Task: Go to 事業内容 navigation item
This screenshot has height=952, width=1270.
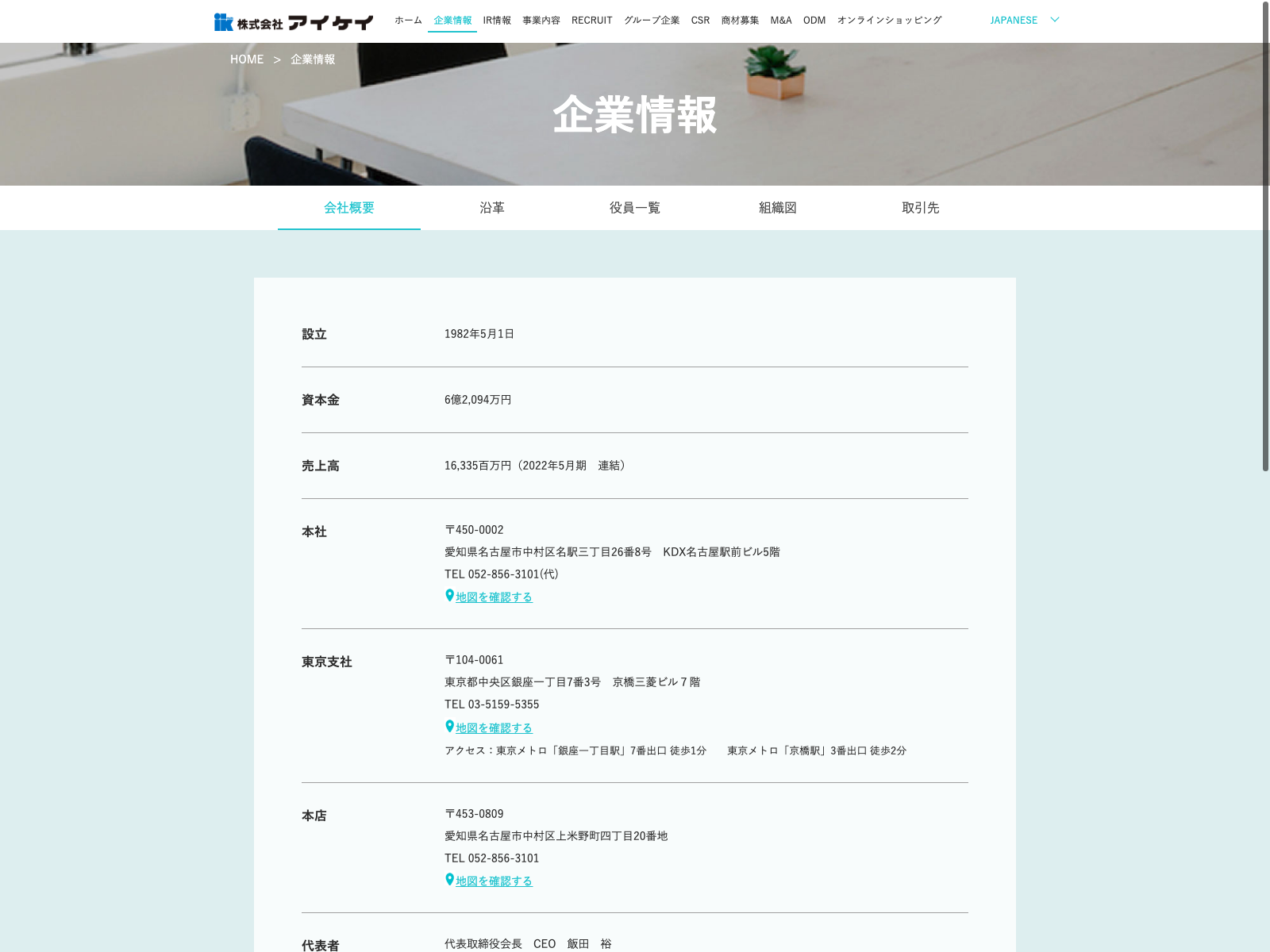Action: tap(541, 20)
